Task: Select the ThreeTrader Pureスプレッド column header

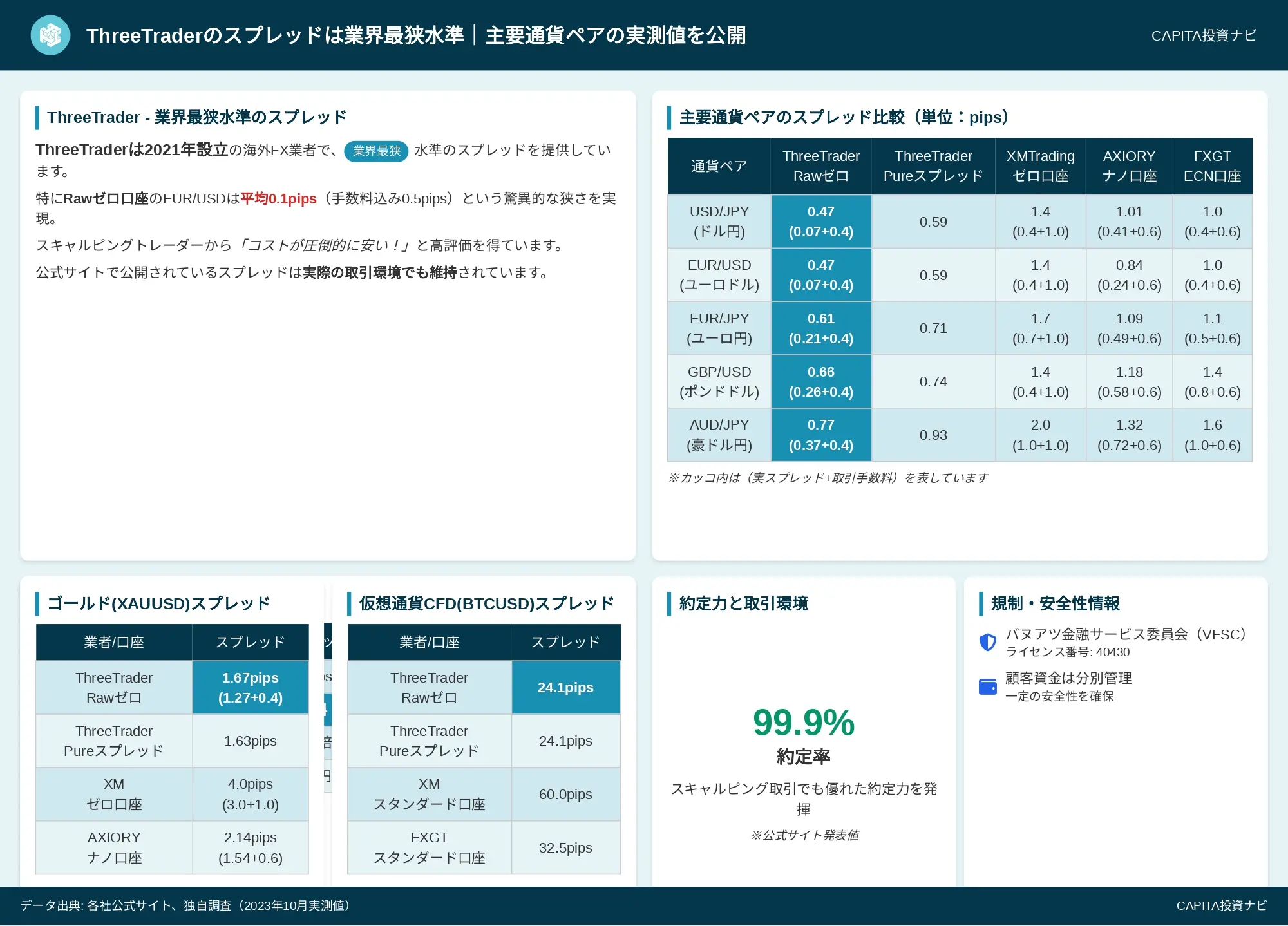Action: tap(933, 166)
